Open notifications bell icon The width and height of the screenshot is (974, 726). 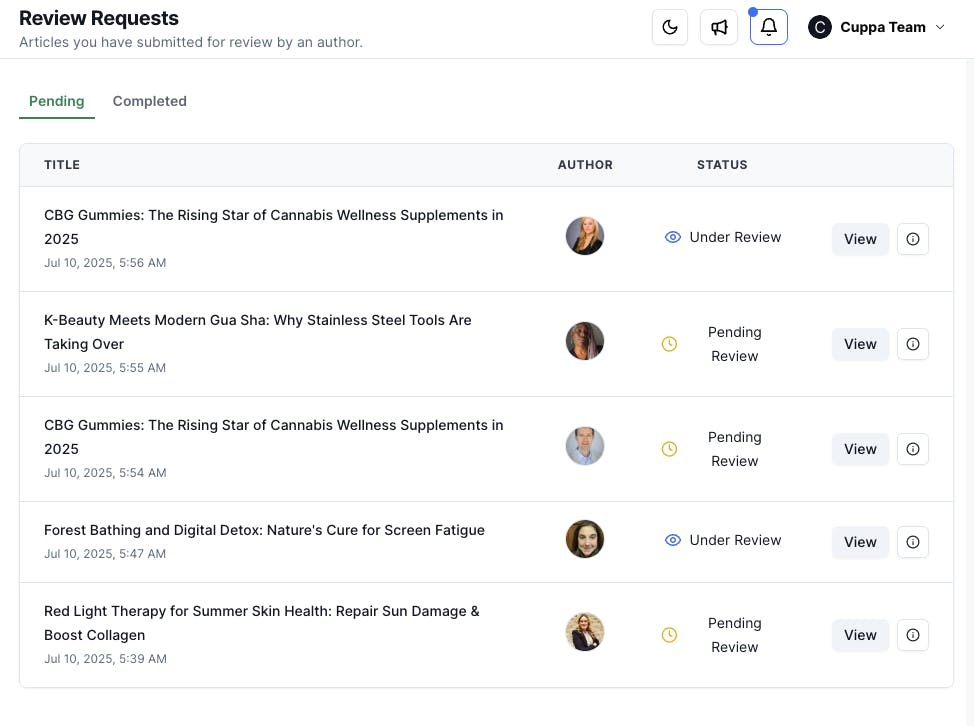(769, 27)
